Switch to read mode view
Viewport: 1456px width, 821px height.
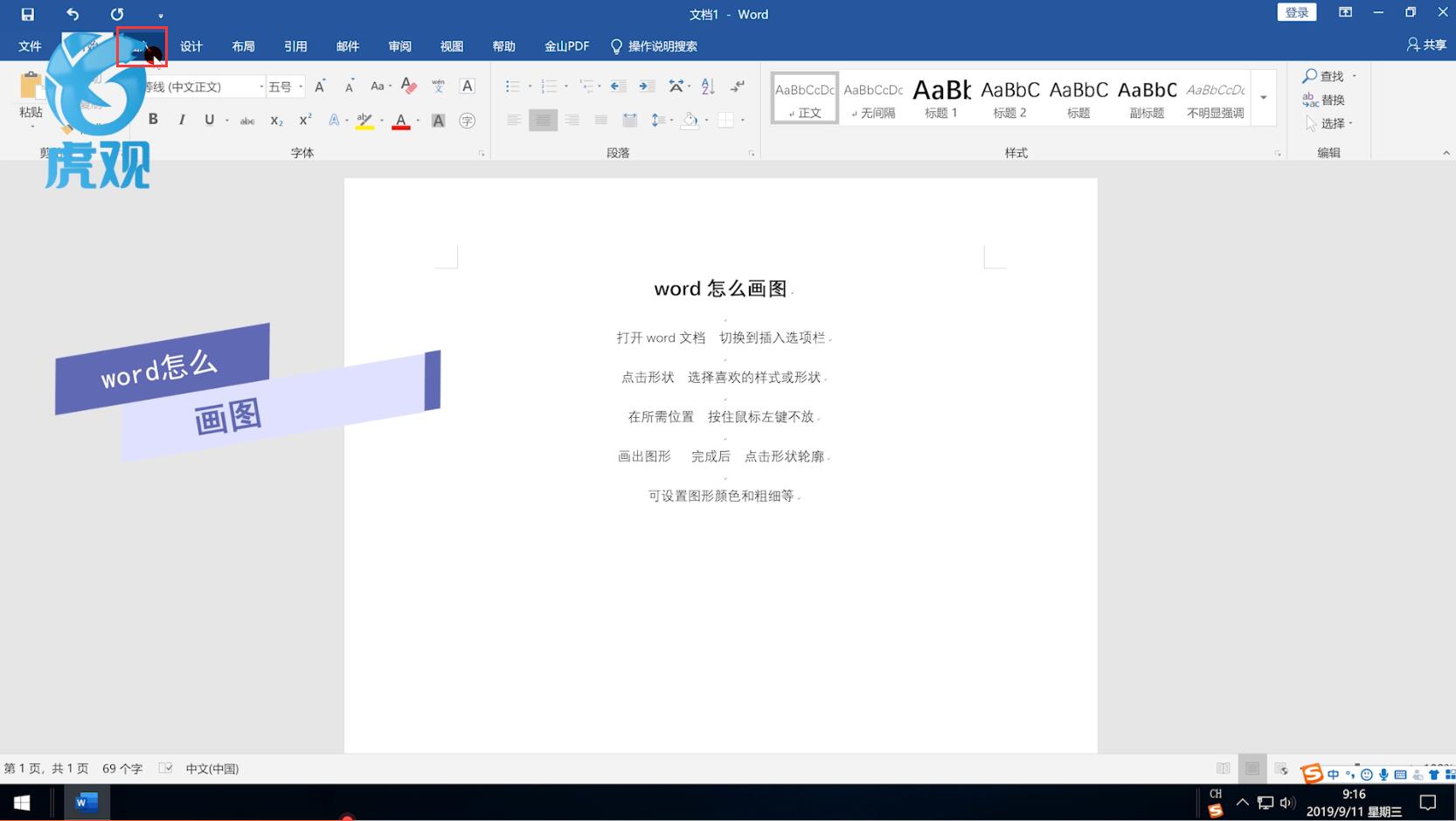tap(1224, 769)
